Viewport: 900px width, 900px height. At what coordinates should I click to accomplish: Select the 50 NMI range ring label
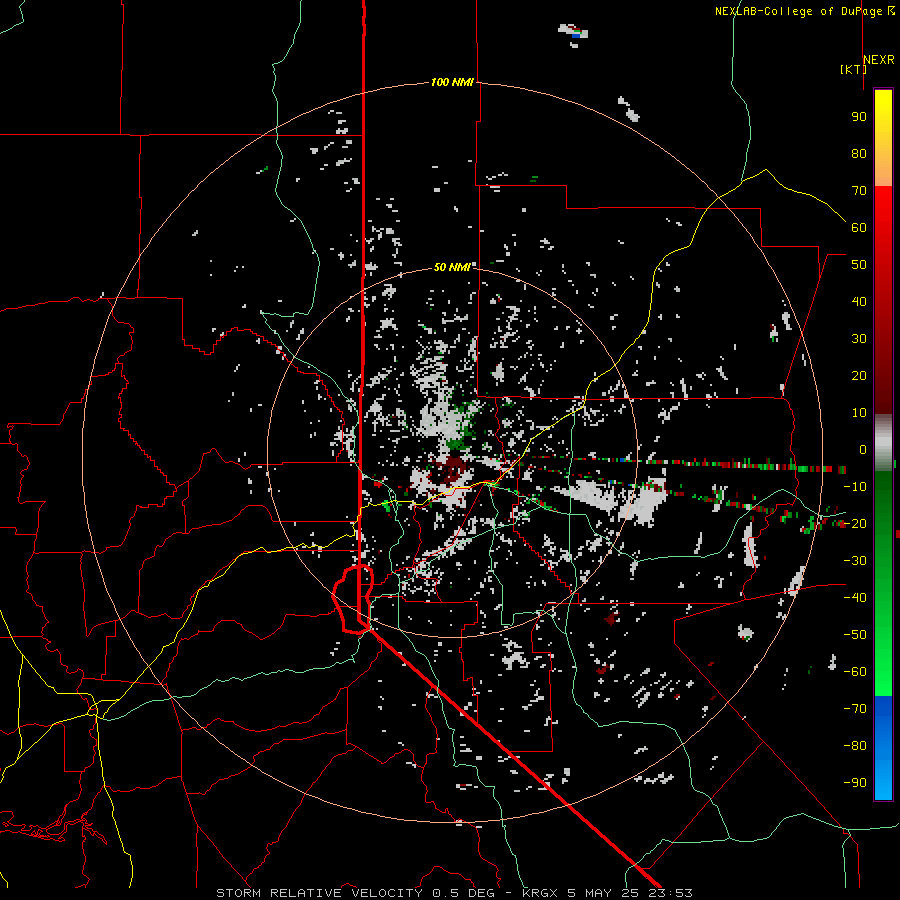[x=452, y=267]
